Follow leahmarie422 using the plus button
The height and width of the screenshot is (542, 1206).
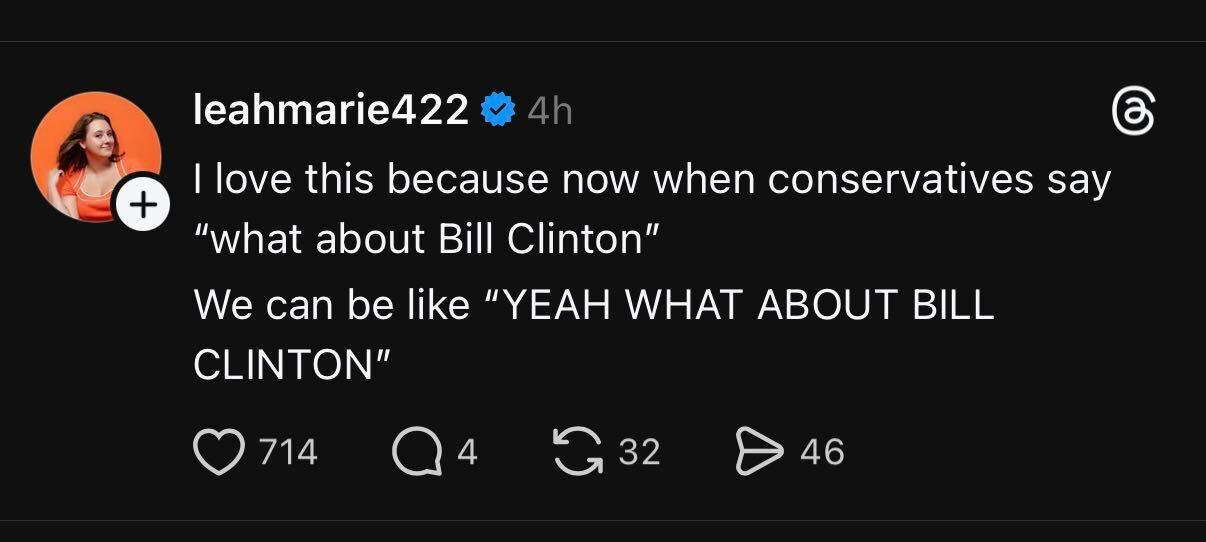tap(144, 205)
